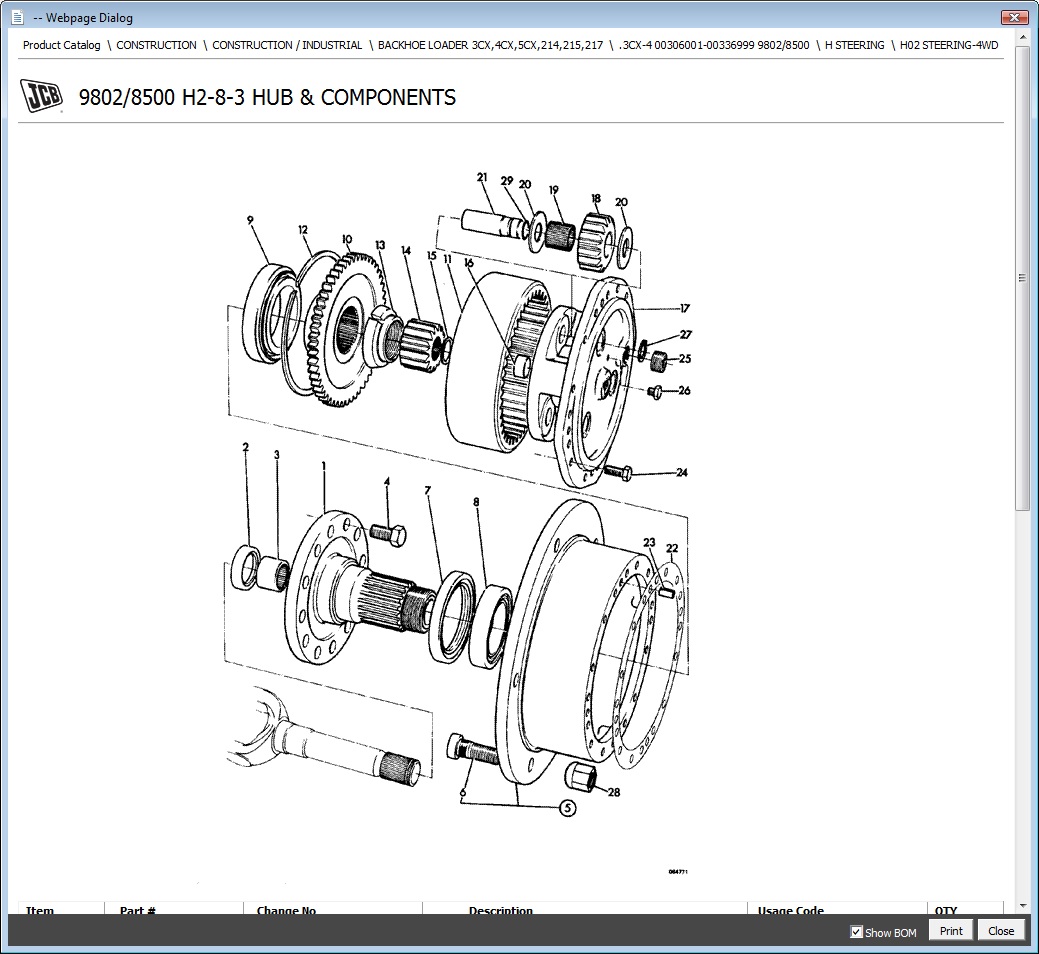Image resolution: width=1039 pixels, height=954 pixels.
Task: Select callout number 17 in diagram
Action: [684, 308]
